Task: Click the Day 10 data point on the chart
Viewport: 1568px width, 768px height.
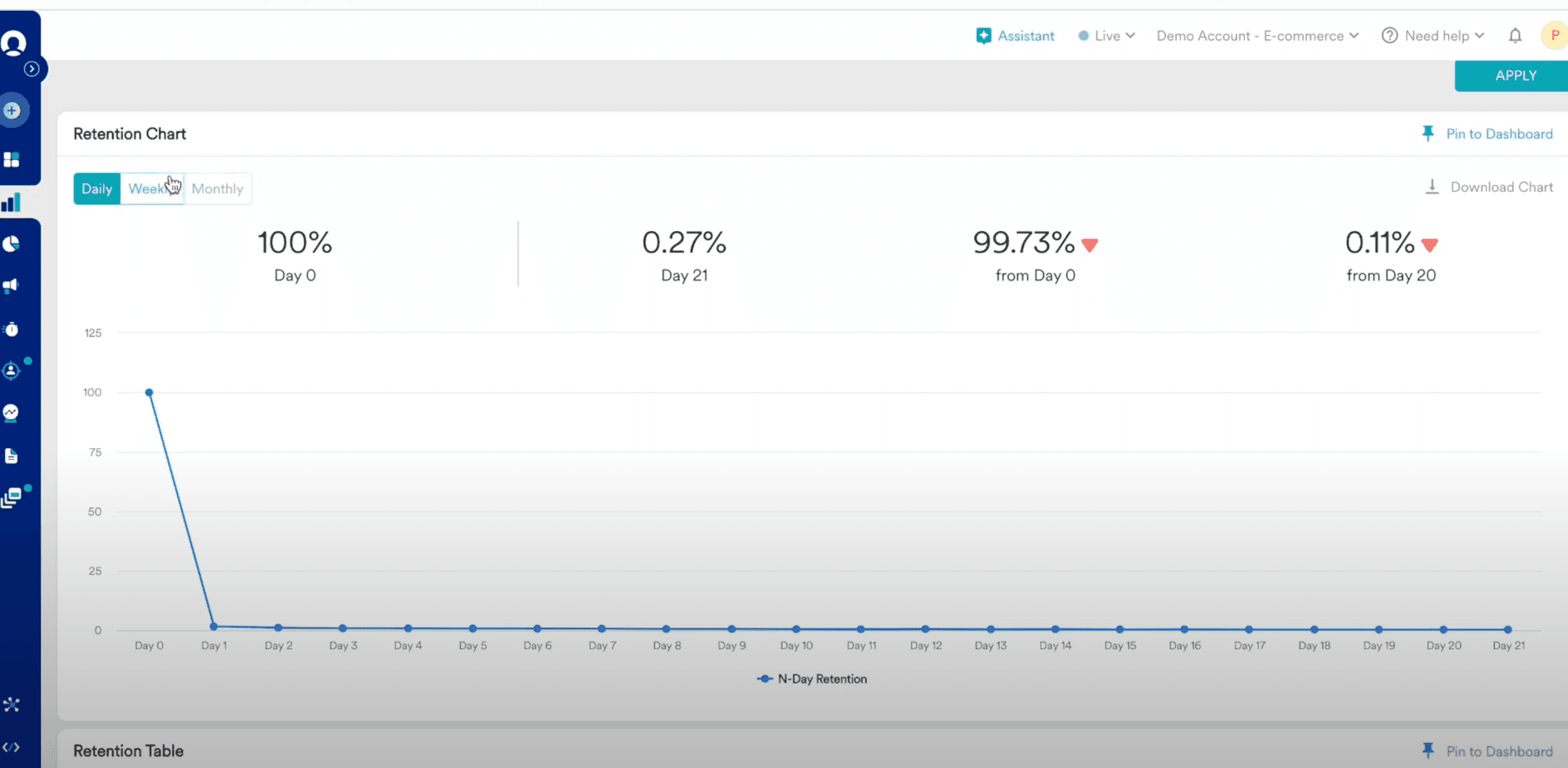Action: click(797, 629)
